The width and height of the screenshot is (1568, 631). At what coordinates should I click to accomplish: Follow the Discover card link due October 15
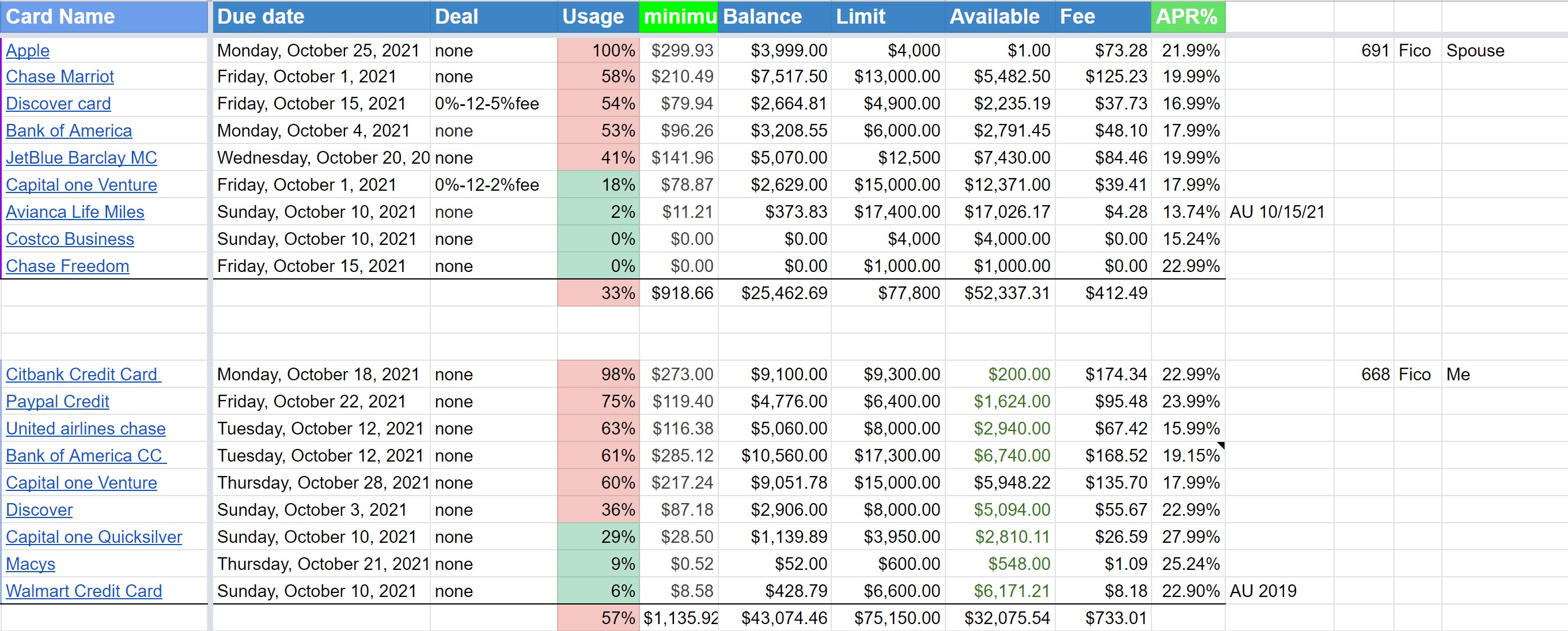click(x=58, y=104)
